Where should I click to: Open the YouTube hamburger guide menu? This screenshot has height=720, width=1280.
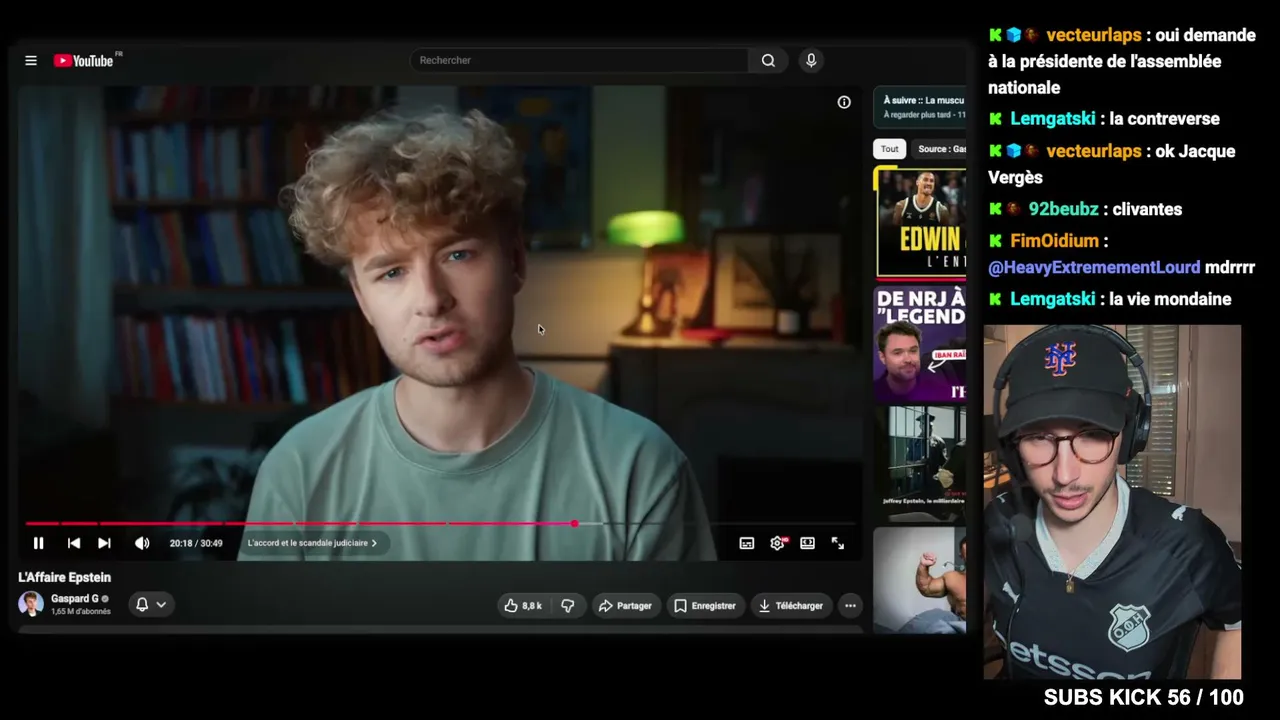pos(31,61)
